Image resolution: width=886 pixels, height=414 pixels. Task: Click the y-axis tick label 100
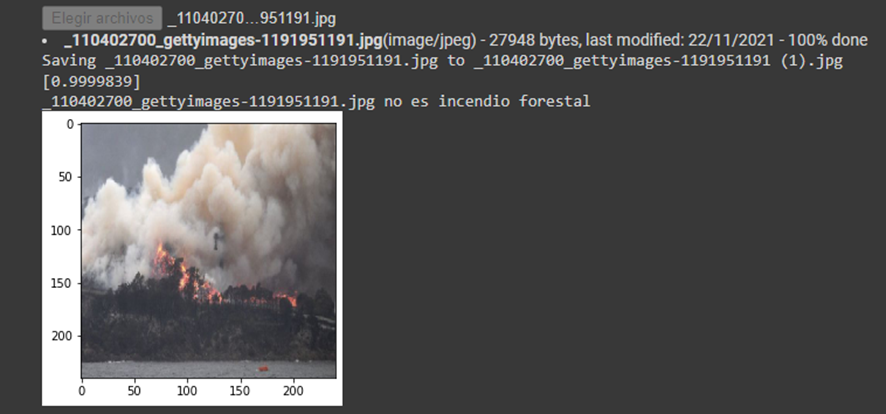point(66,230)
